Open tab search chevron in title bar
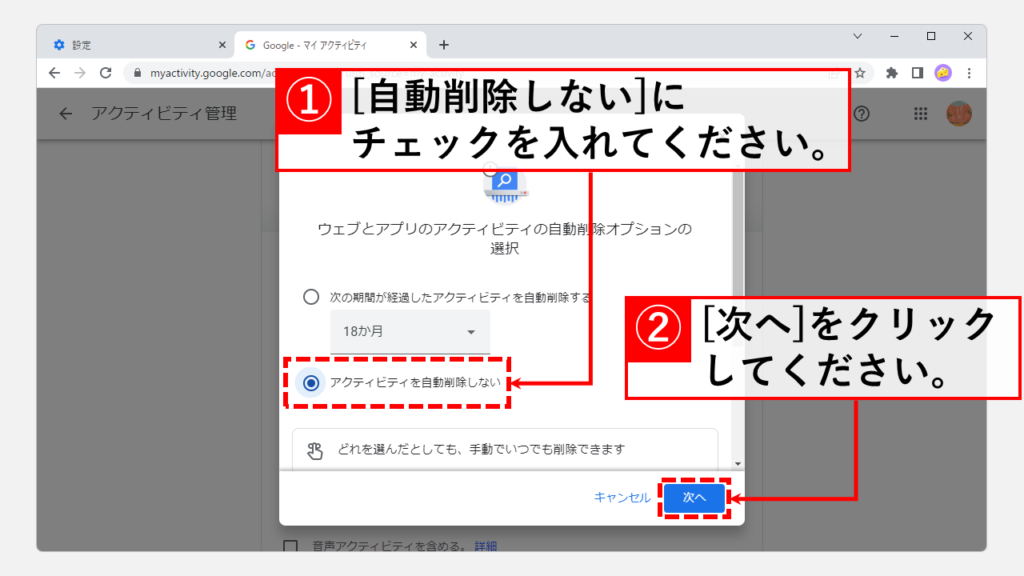 click(x=857, y=37)
